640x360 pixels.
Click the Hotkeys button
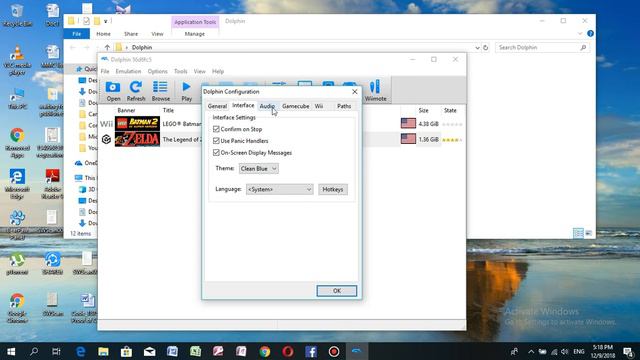coord(333,189)
